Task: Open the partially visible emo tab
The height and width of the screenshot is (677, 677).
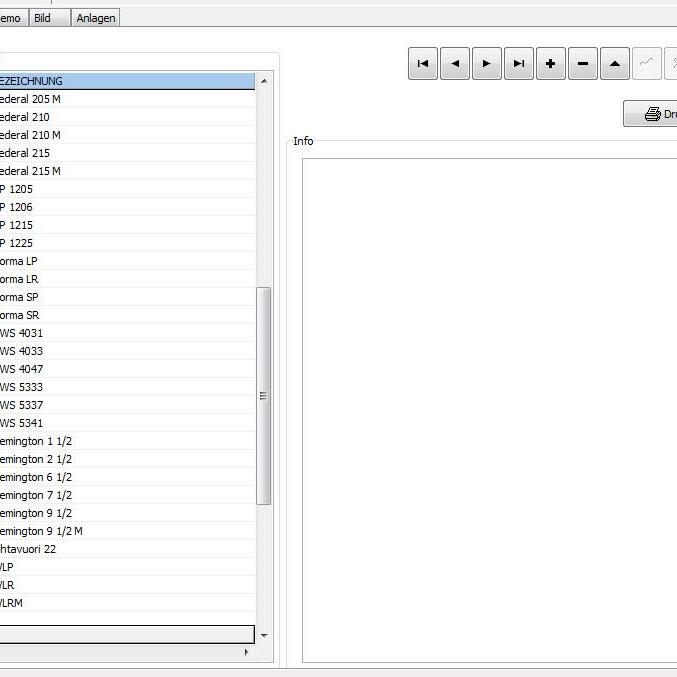Action: pos(13,18)
